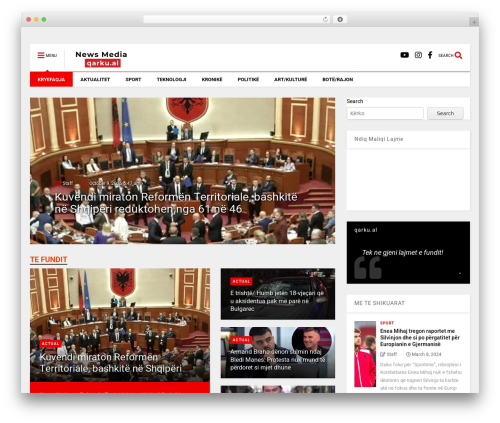Viewport: 500px width, 423px height.
Task: Click Actual tag on Kuvendi card
Action: [50, 343]
